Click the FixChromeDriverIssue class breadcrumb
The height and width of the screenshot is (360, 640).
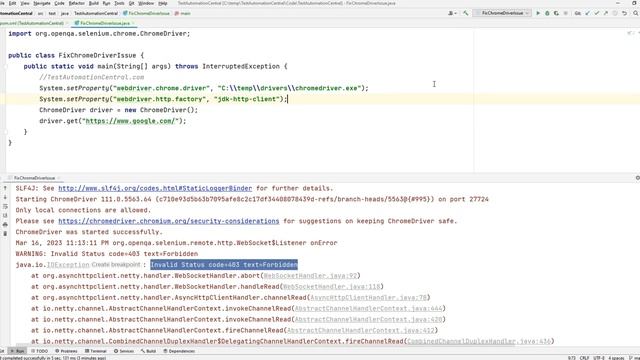click(x=146, y=13)
